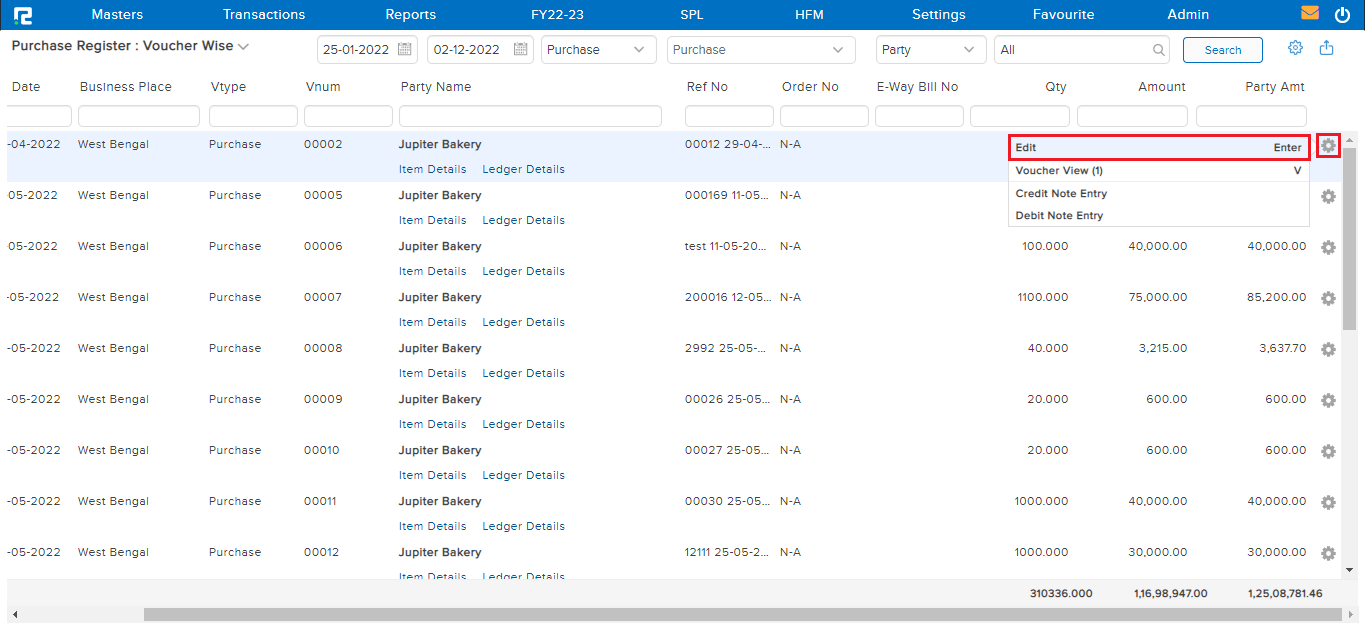Open calendar for start date 25-01-2022
1366x625 pixels.
click(404, 50)
